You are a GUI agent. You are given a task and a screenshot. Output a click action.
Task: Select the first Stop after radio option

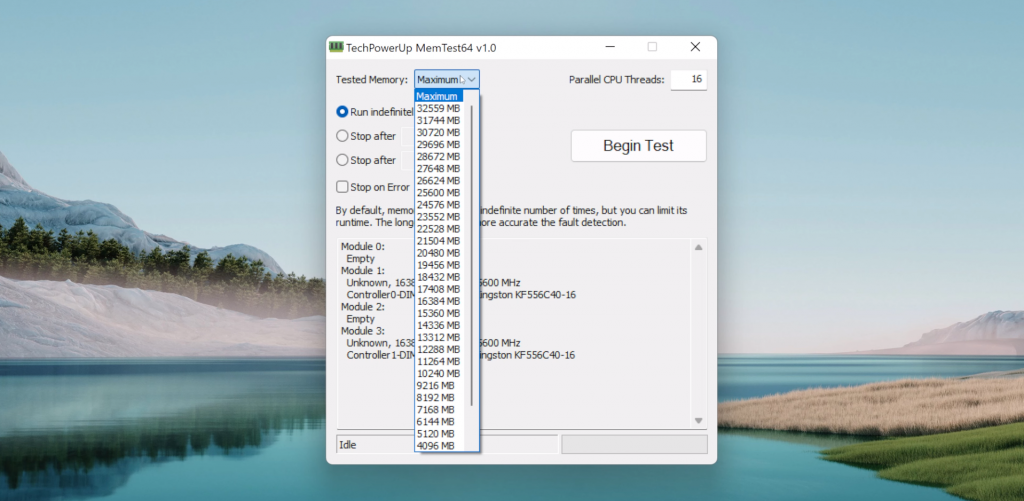pos(342,136)
